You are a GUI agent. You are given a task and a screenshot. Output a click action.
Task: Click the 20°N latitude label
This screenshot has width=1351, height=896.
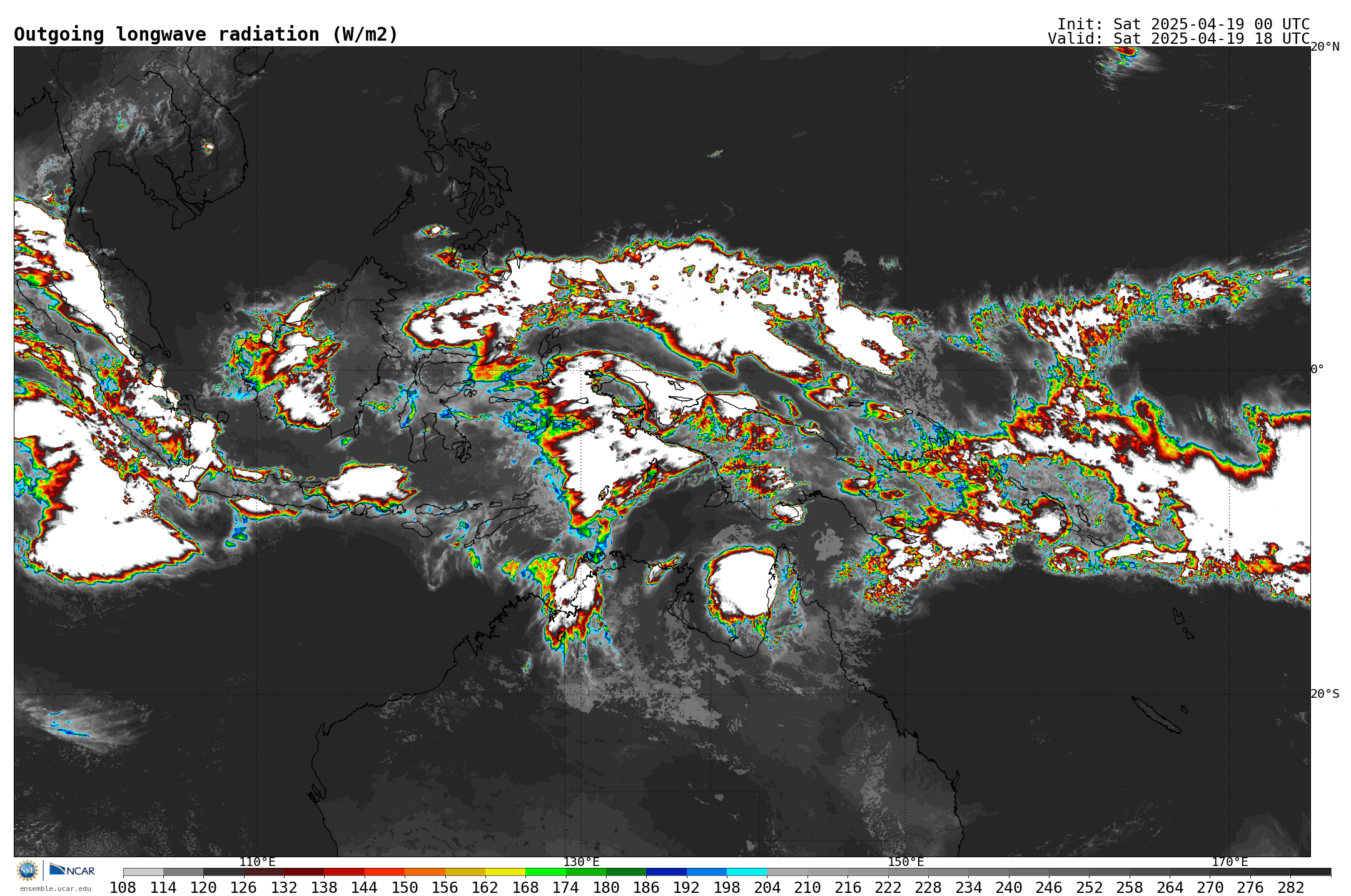point(1325,47)
